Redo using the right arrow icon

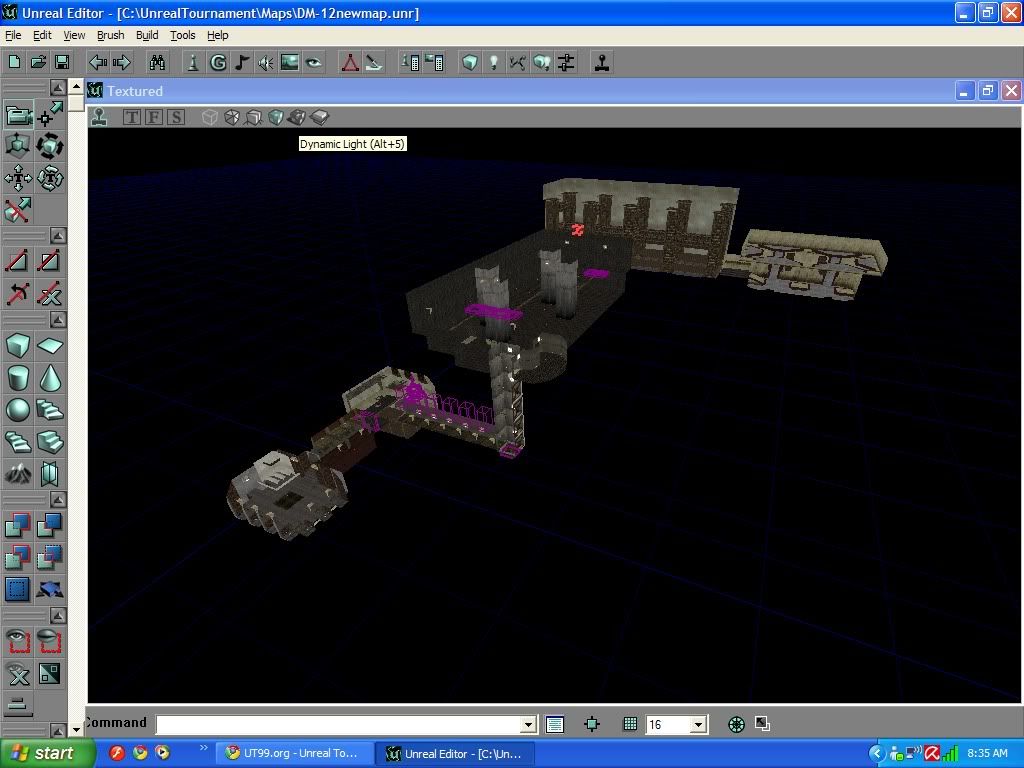[121, 63]
